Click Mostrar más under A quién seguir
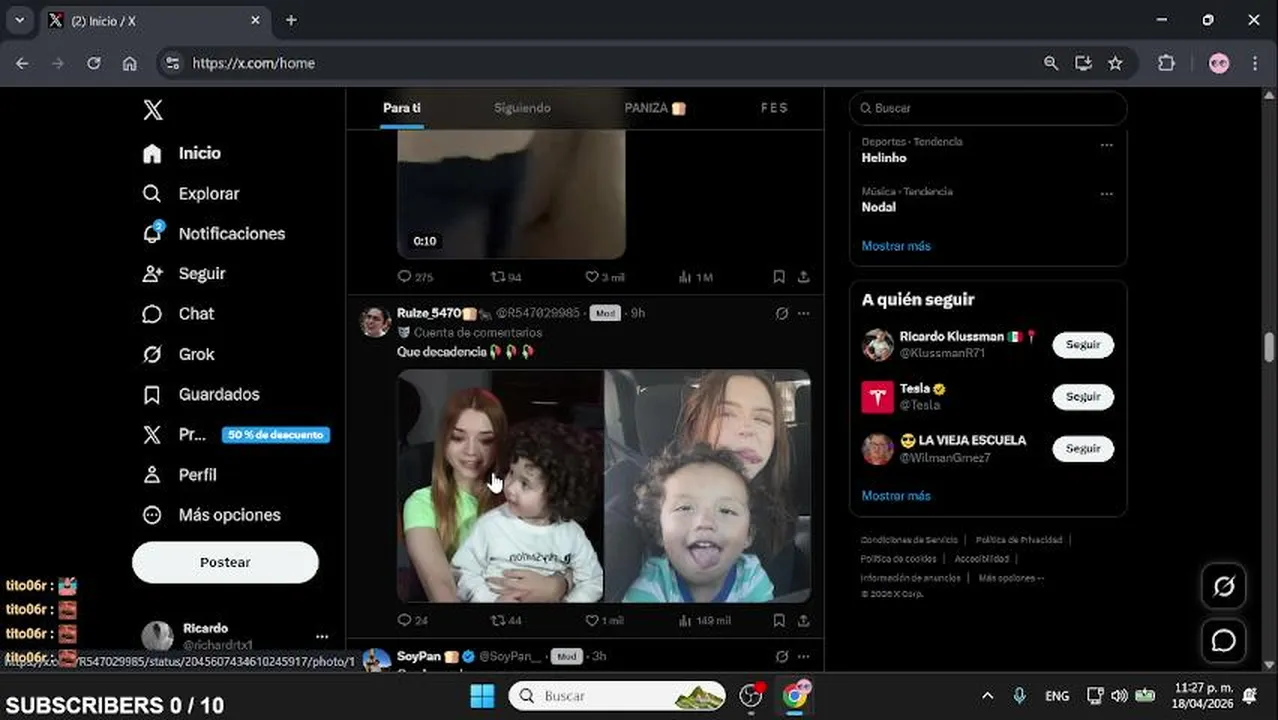Viewport: 1278px width, 720px height. click(x=896, y=496)
